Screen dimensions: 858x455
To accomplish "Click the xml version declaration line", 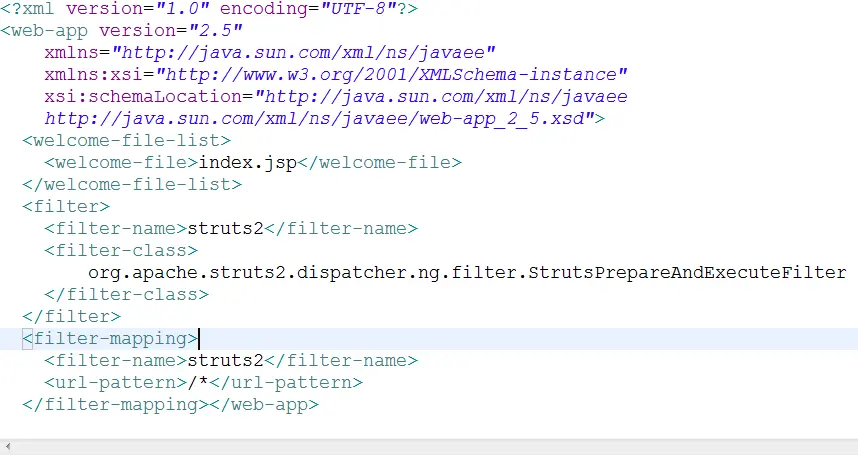I will (209, 9).
